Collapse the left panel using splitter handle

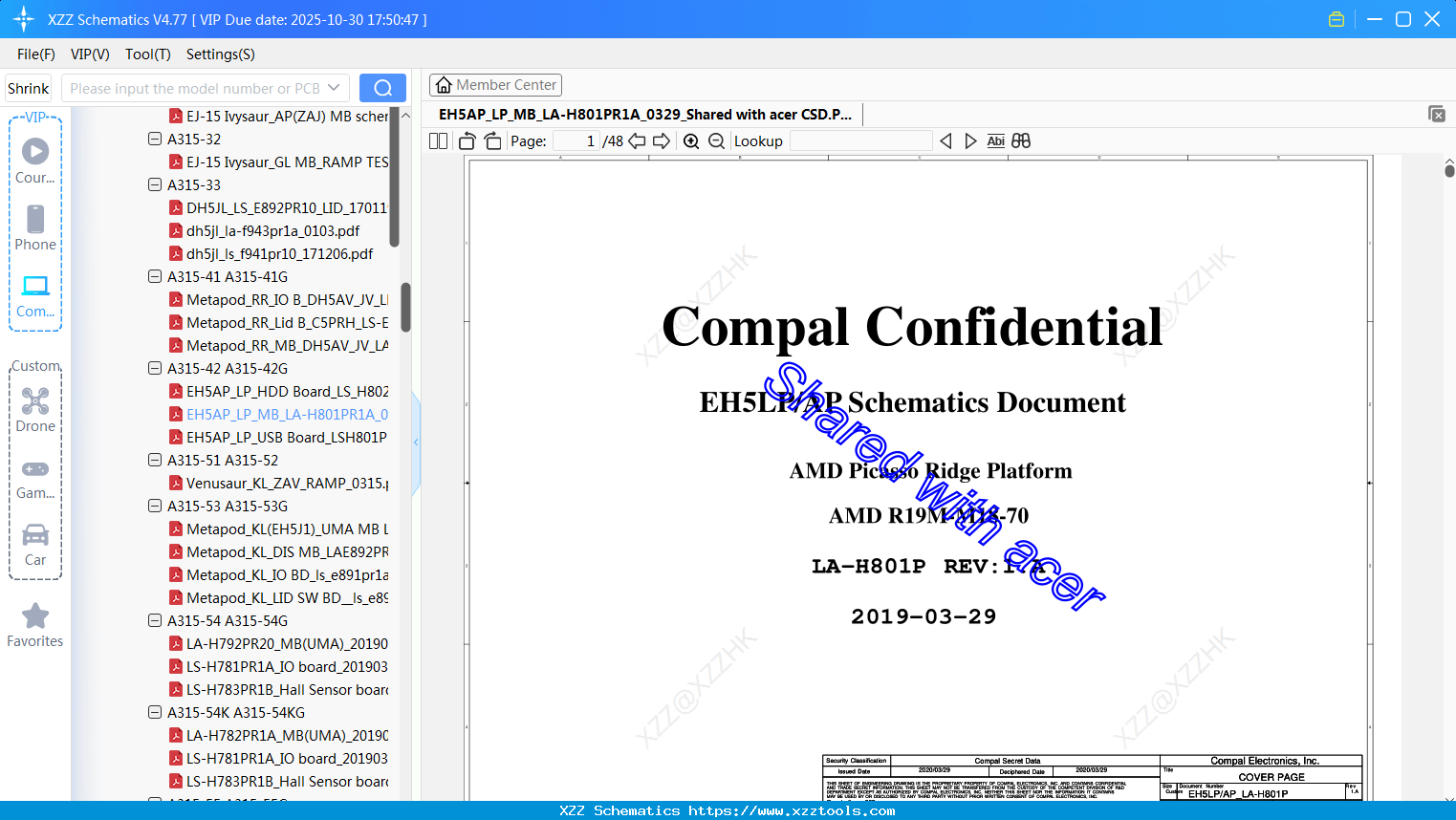tap(416, 442)
